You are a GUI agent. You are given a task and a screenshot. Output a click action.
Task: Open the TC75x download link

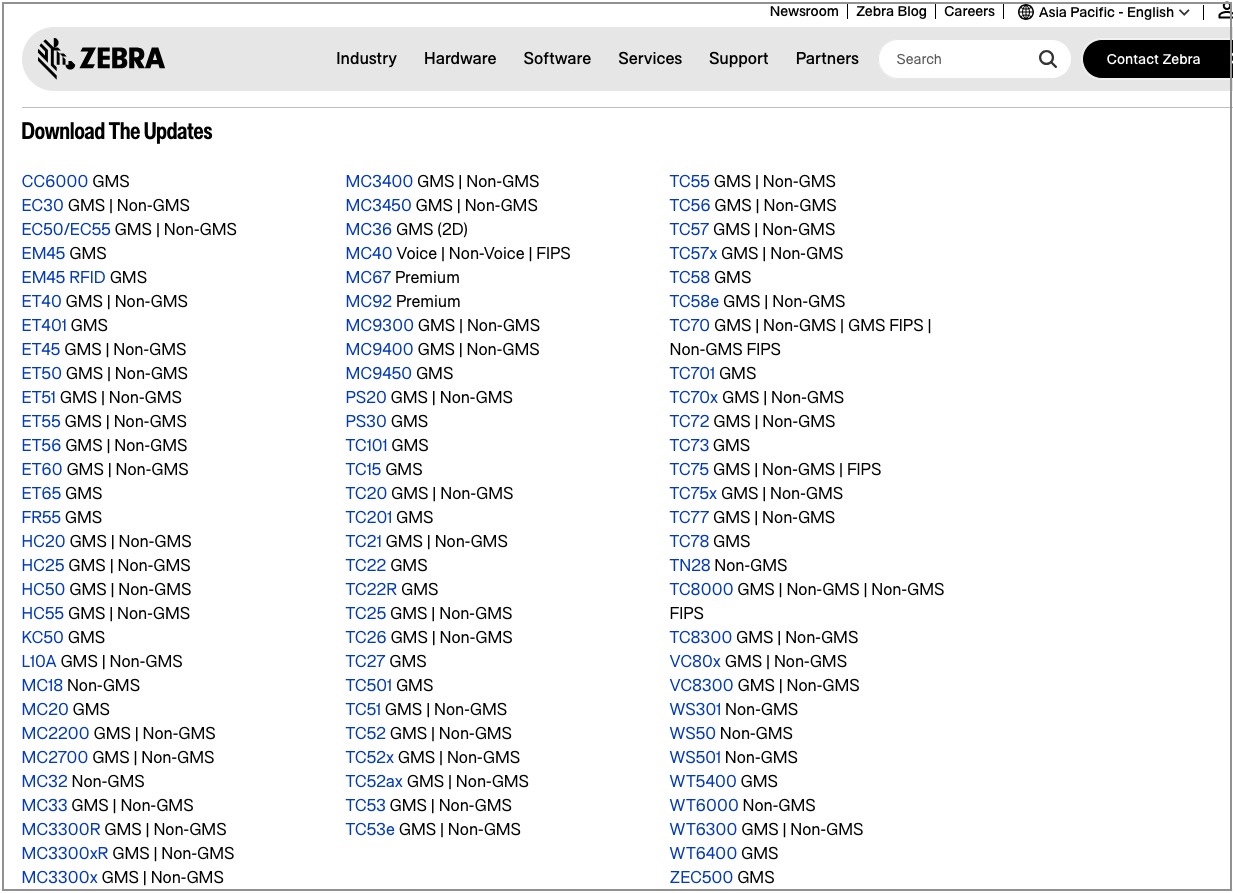693,493
